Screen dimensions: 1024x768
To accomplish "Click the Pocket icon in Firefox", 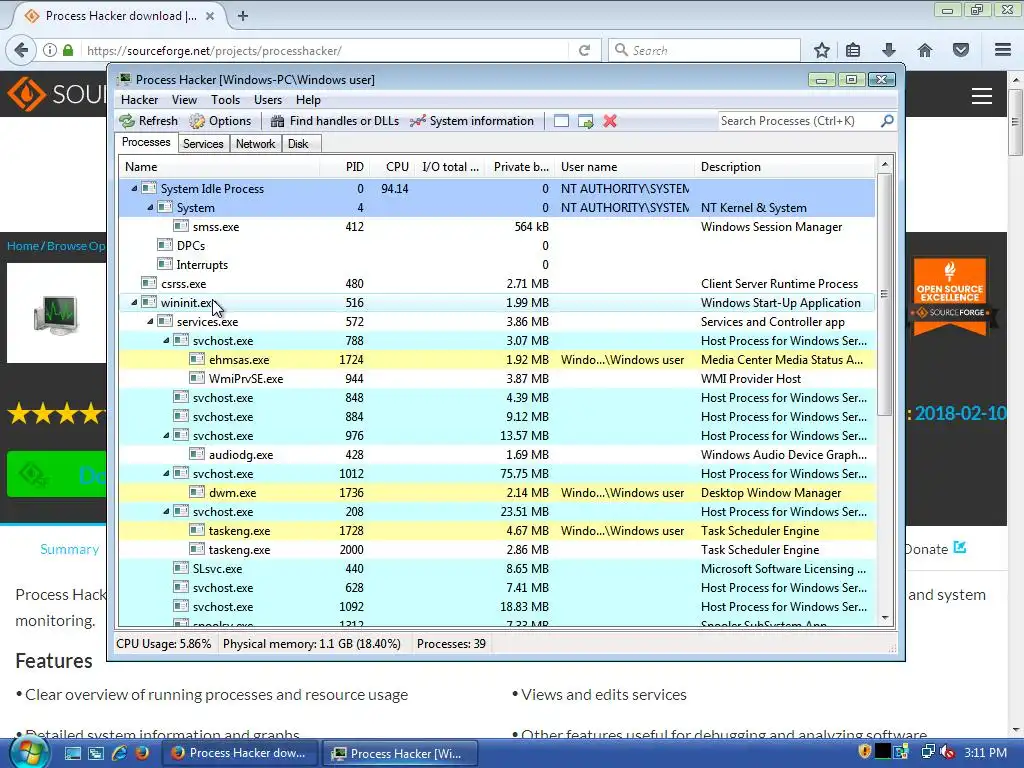I will pyautogui.click(x=961, y=50).
